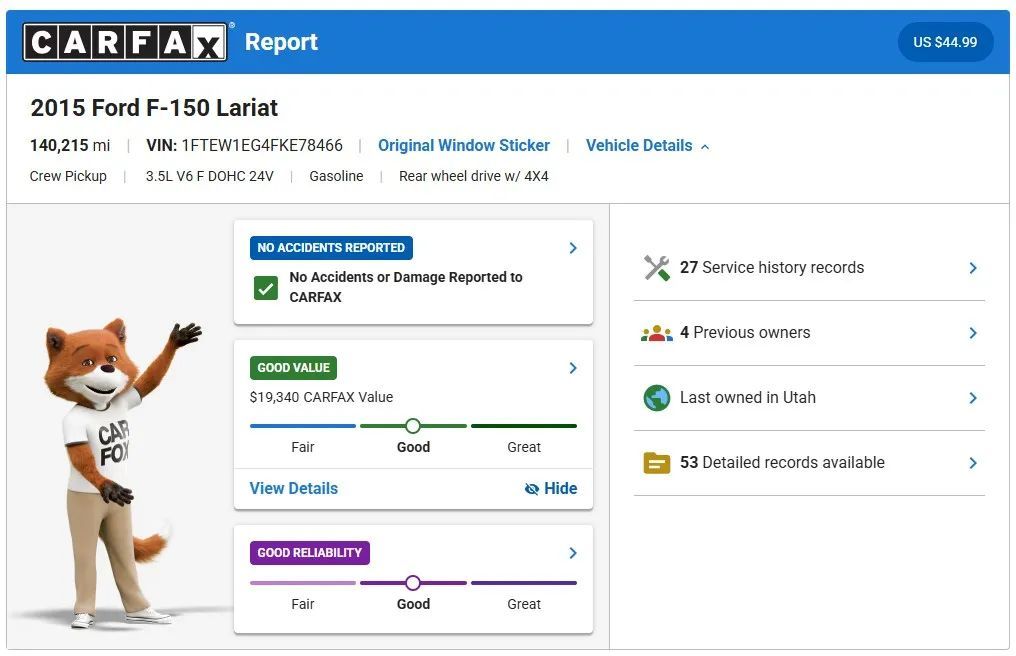Open 53 Detailed records available row
This screenshot has width=1016, height=656.
click(x=782, y=463)
